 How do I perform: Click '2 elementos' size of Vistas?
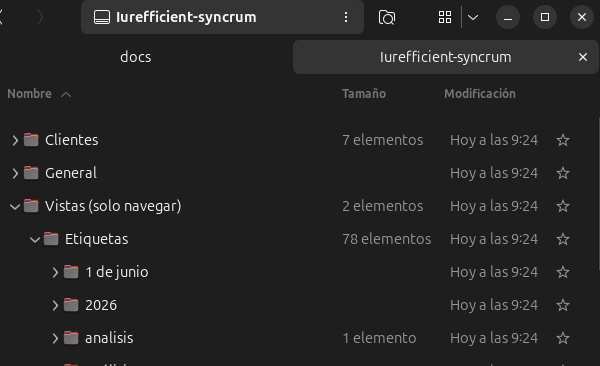pos(383,206)
